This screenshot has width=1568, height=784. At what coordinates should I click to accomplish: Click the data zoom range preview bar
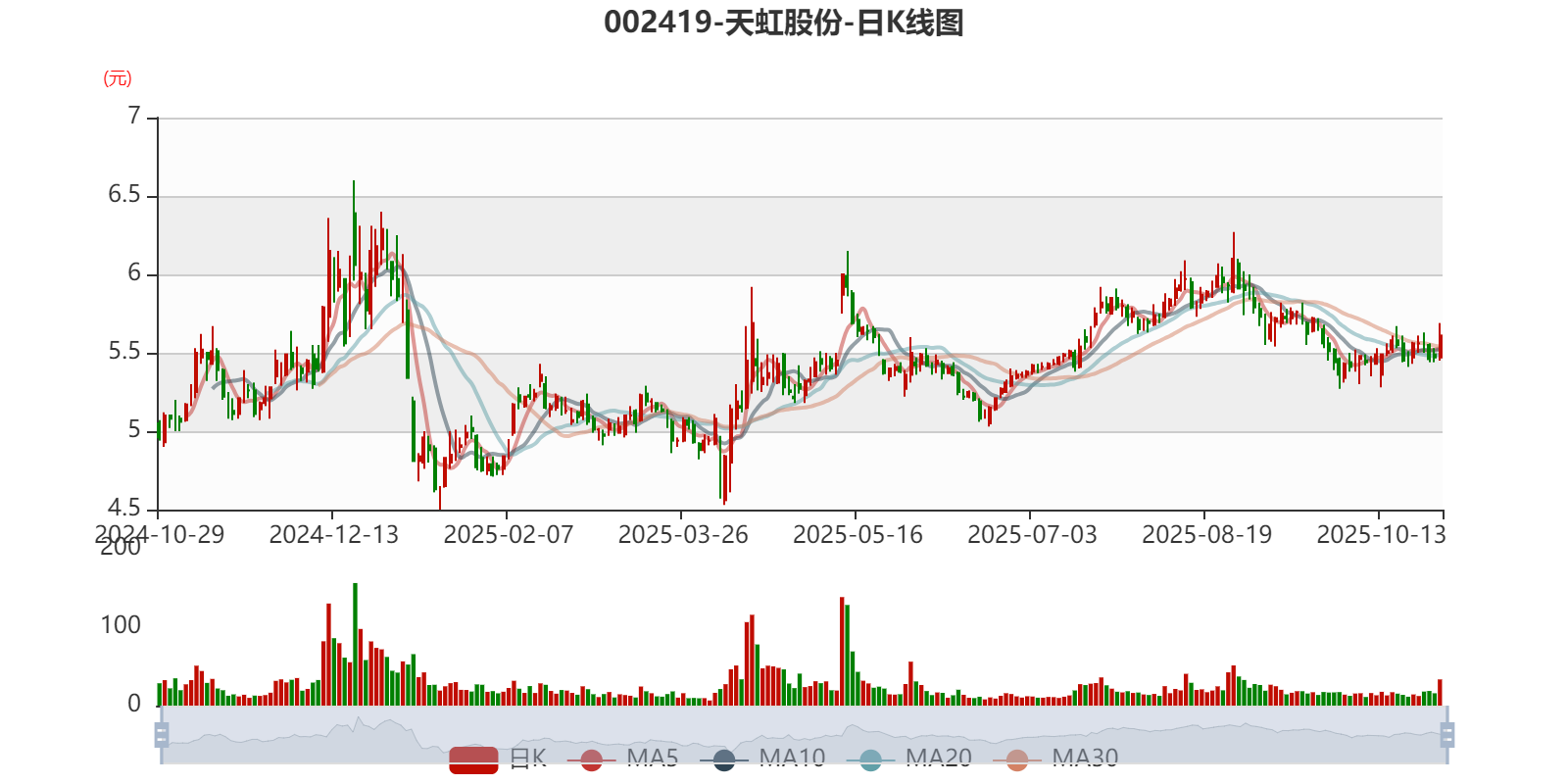pos(804,735)
